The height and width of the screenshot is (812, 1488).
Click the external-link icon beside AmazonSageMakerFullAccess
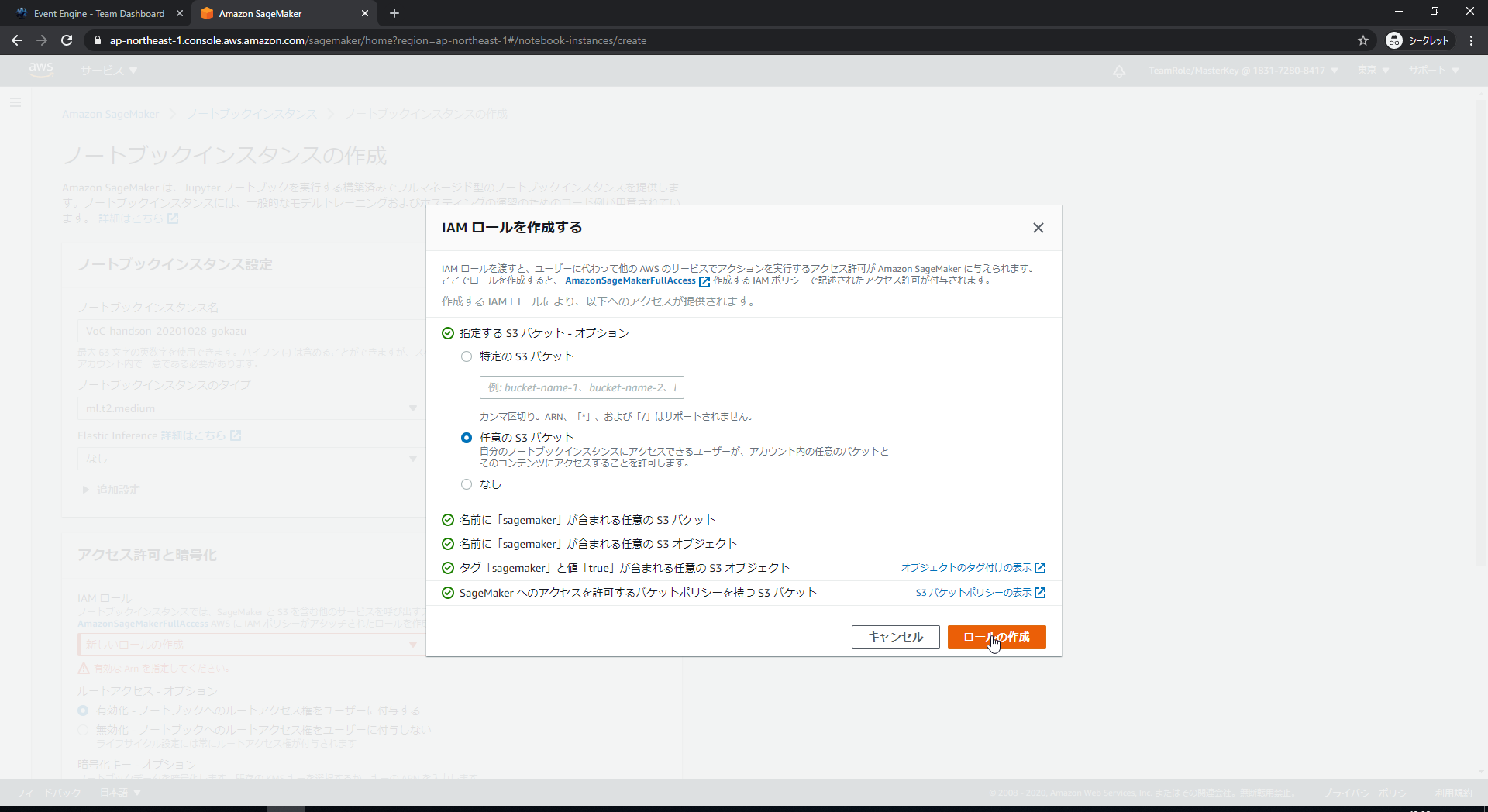click(x=704, y=281)
